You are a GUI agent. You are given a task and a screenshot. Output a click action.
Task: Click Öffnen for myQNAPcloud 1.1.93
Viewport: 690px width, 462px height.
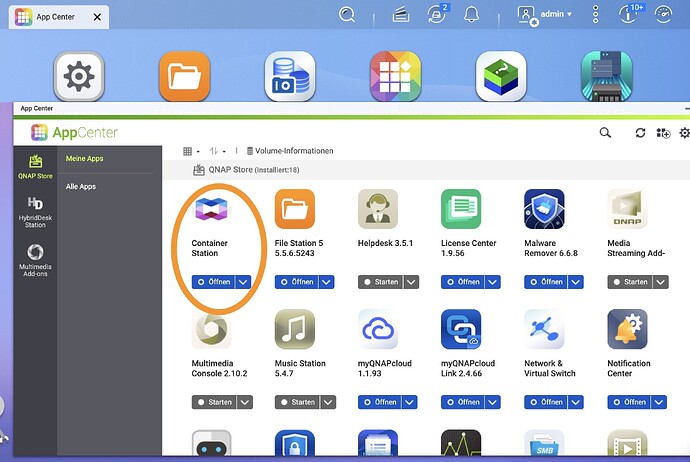point(380,402)
